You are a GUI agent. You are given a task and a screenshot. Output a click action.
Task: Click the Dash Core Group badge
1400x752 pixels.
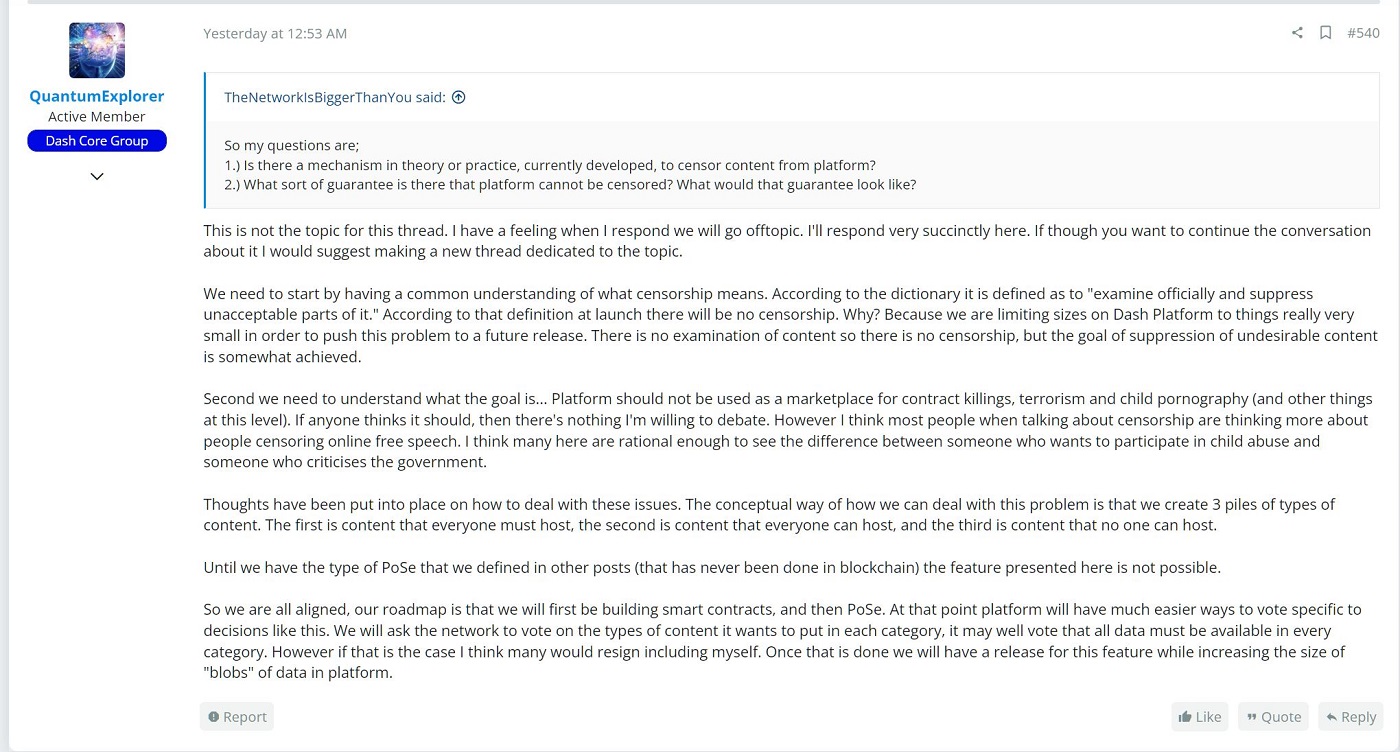97,141
